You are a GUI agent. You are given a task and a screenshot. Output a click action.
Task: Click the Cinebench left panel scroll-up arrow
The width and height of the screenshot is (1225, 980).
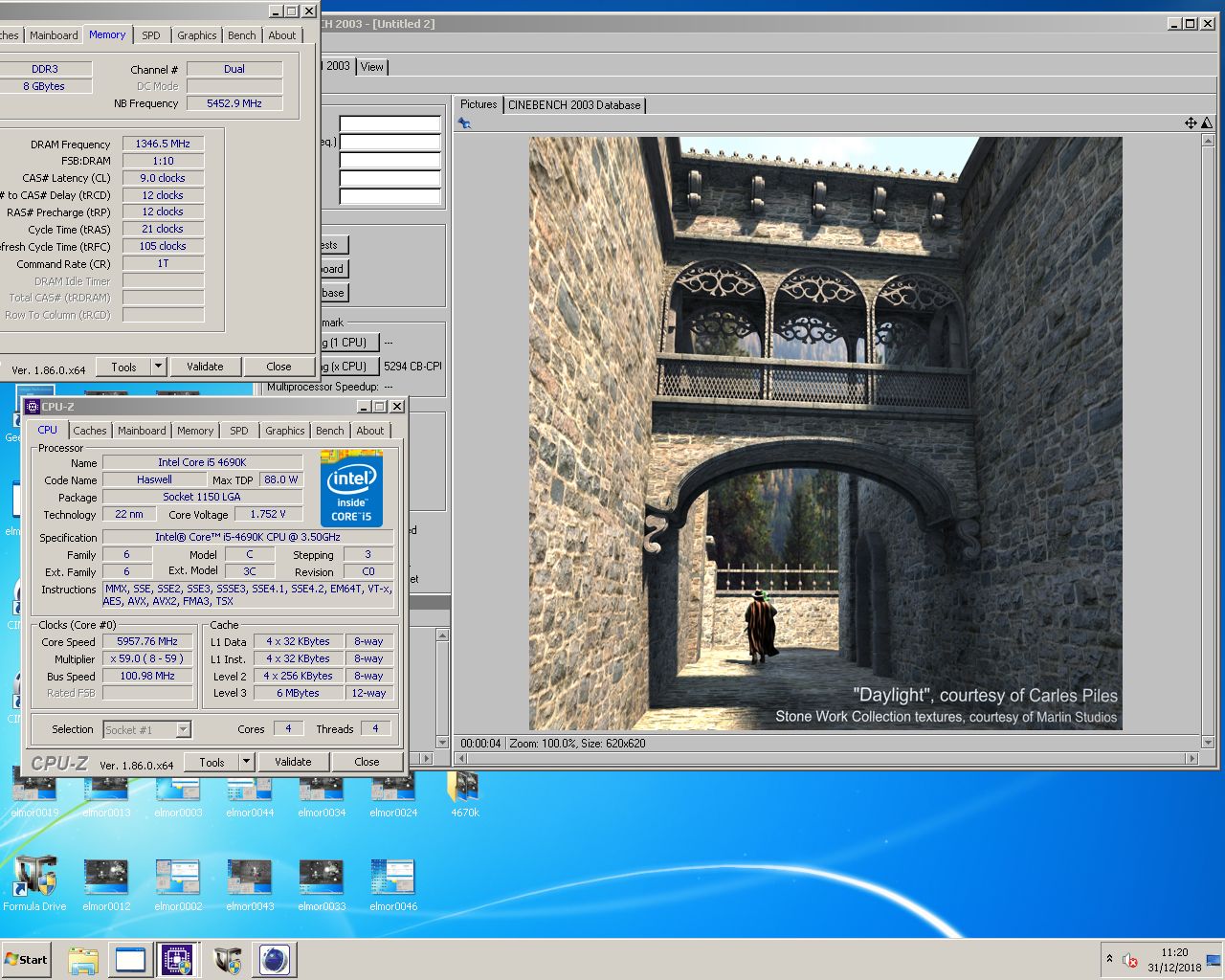[441, 635]
